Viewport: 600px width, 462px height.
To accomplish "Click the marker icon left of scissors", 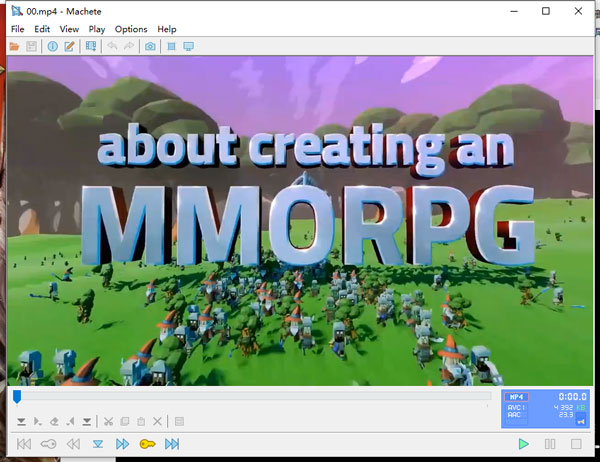I will click(87, 422).
